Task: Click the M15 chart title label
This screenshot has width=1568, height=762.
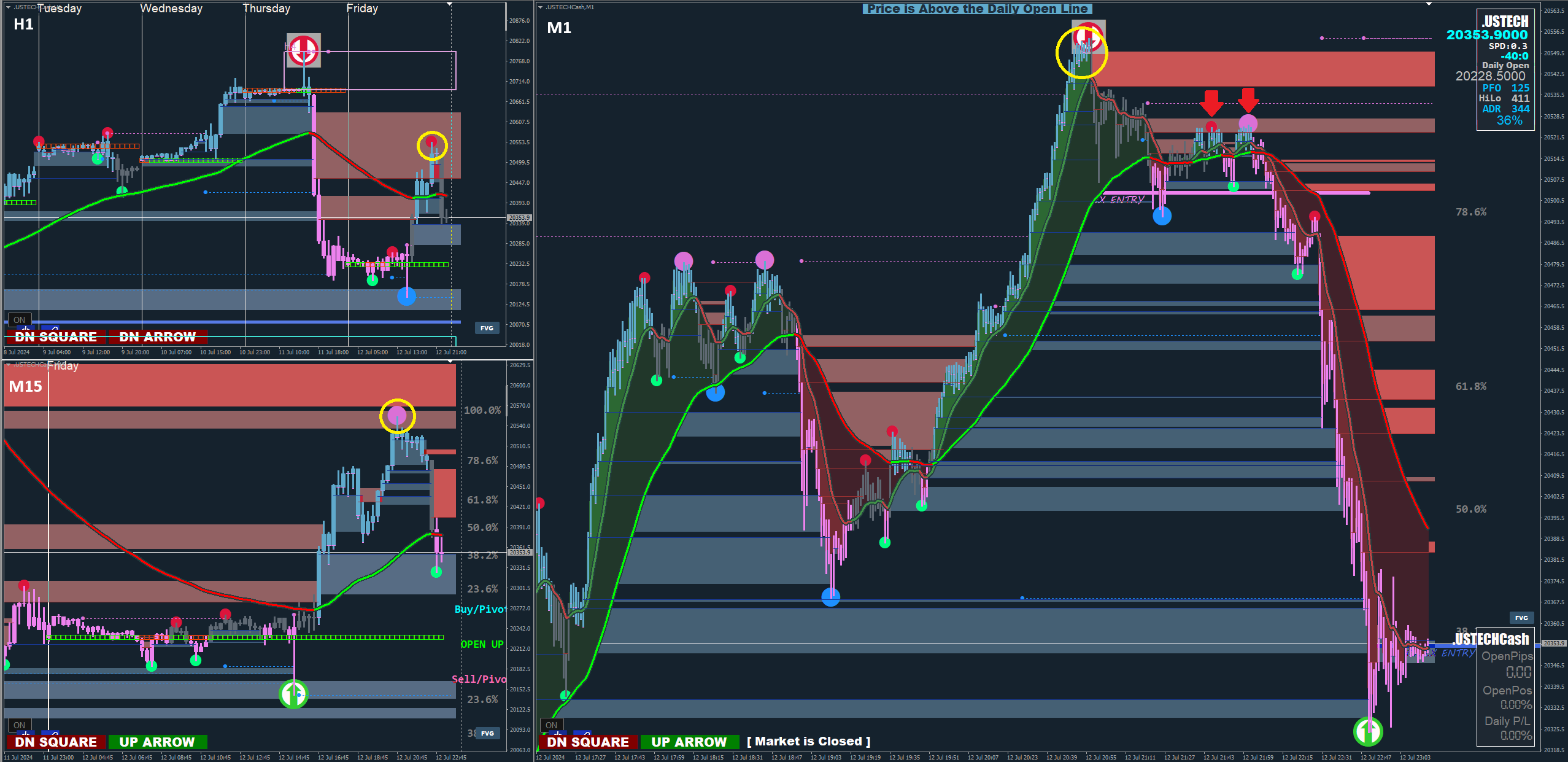Action: [x=26, y=386]
